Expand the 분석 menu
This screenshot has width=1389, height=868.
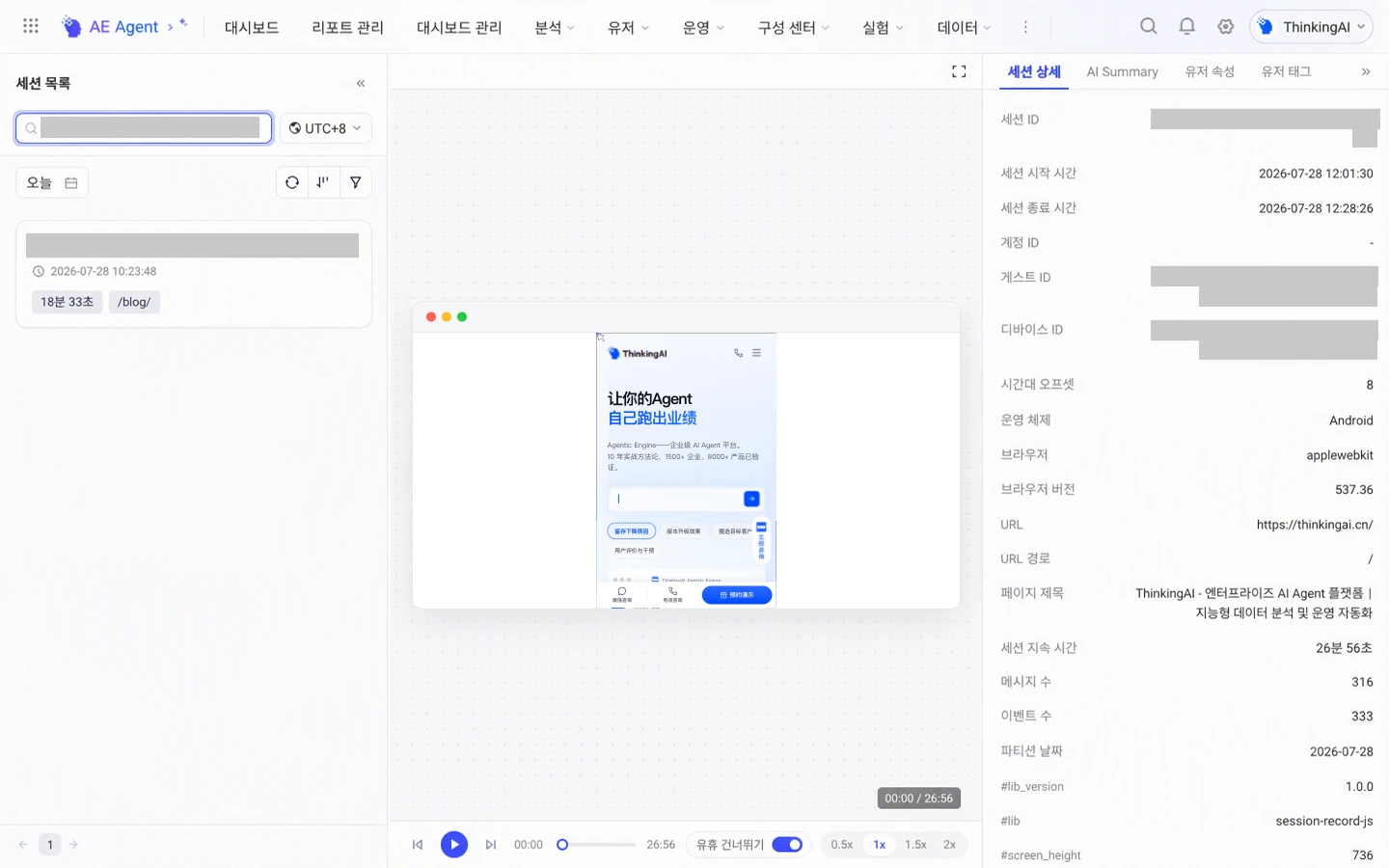tap(555, 27)
